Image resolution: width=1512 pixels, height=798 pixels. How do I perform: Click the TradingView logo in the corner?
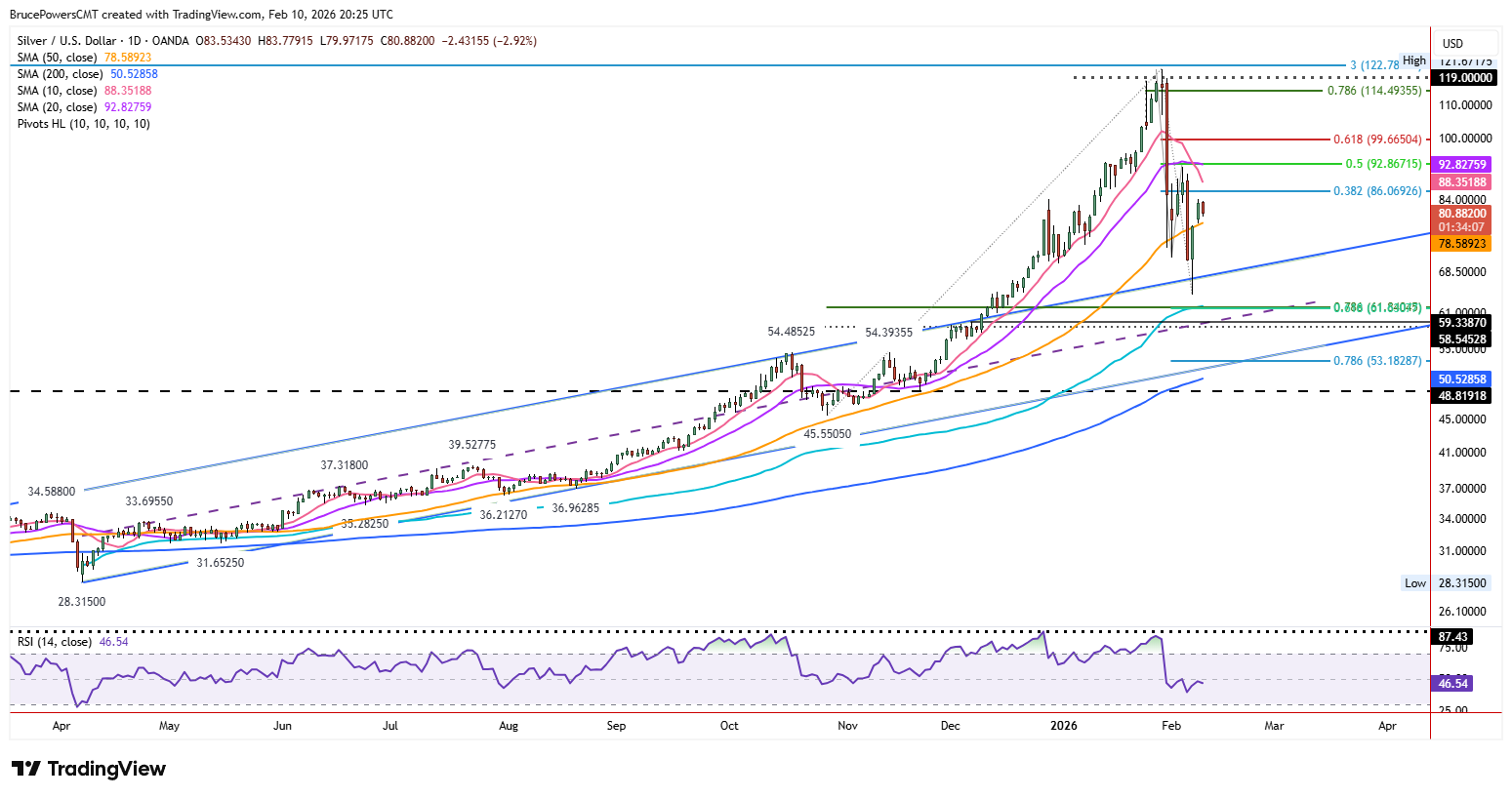88,768
